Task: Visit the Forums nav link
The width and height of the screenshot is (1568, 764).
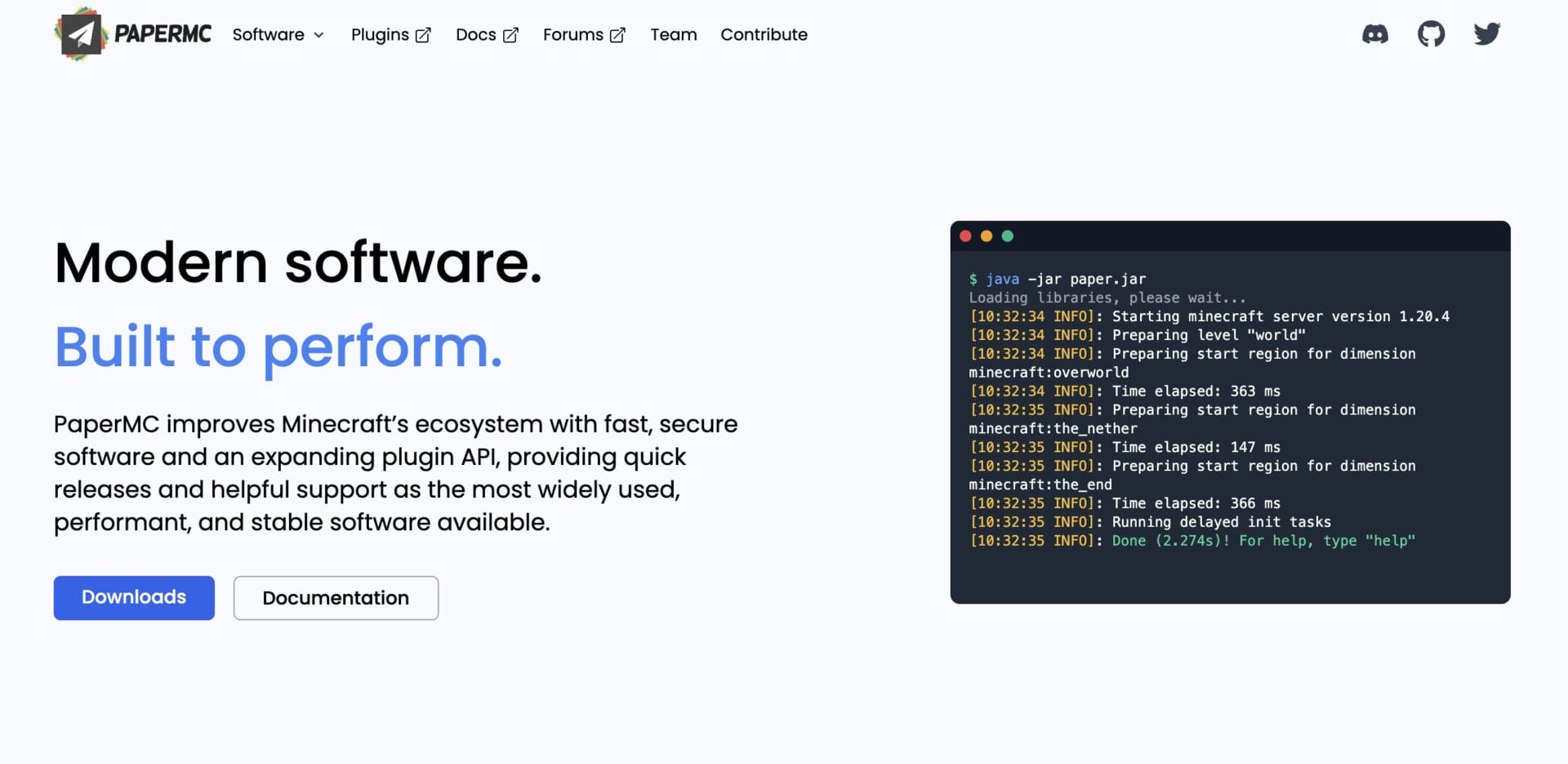Action: click(x=572, y=34)
